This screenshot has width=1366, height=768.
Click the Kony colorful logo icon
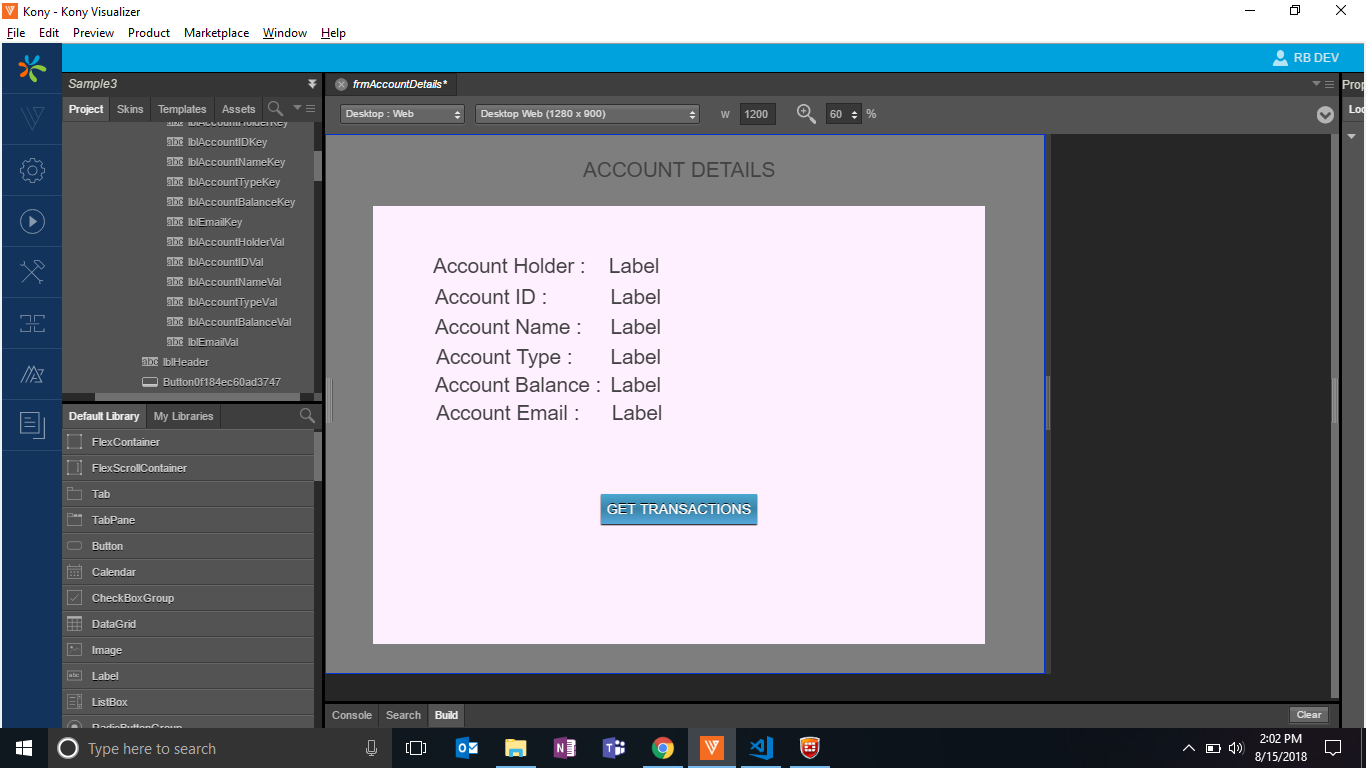[x=32, y=68]
